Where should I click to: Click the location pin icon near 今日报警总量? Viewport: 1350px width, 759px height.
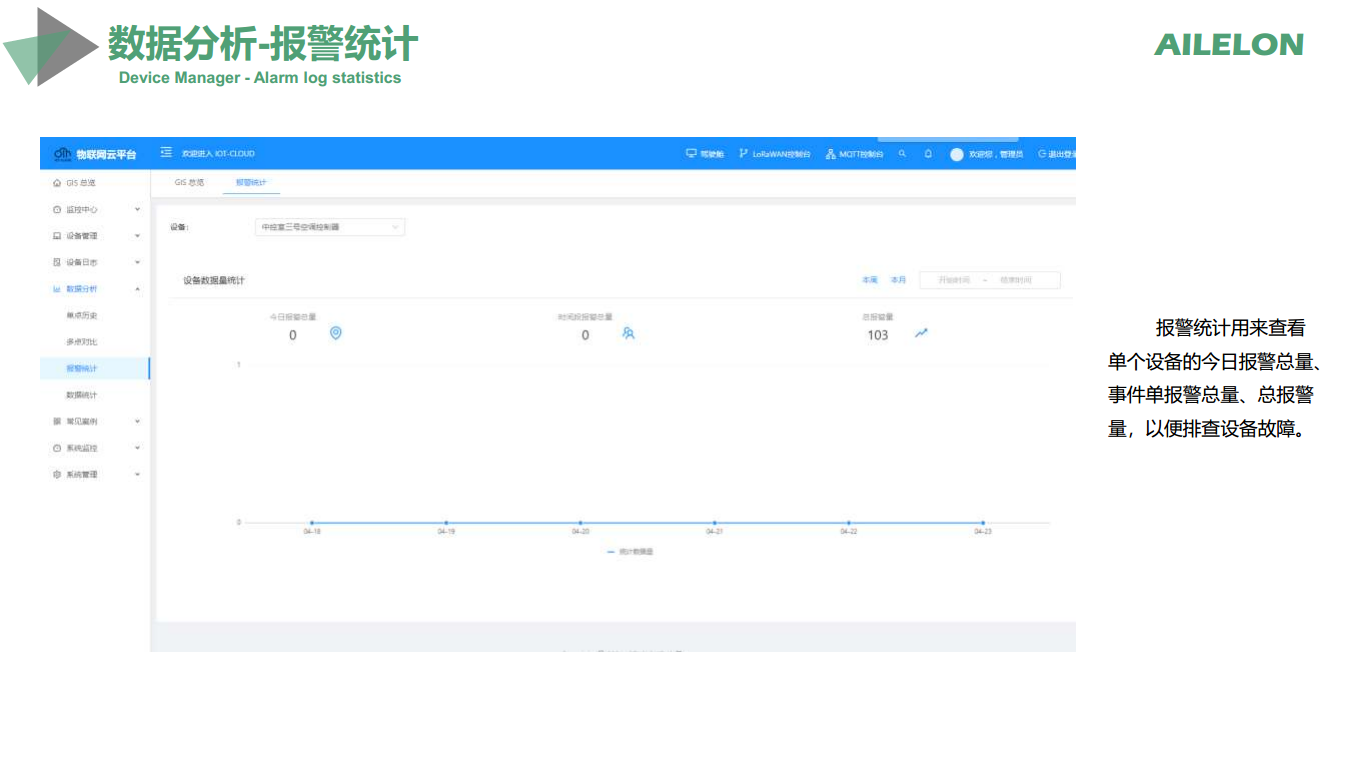[336, 333]
